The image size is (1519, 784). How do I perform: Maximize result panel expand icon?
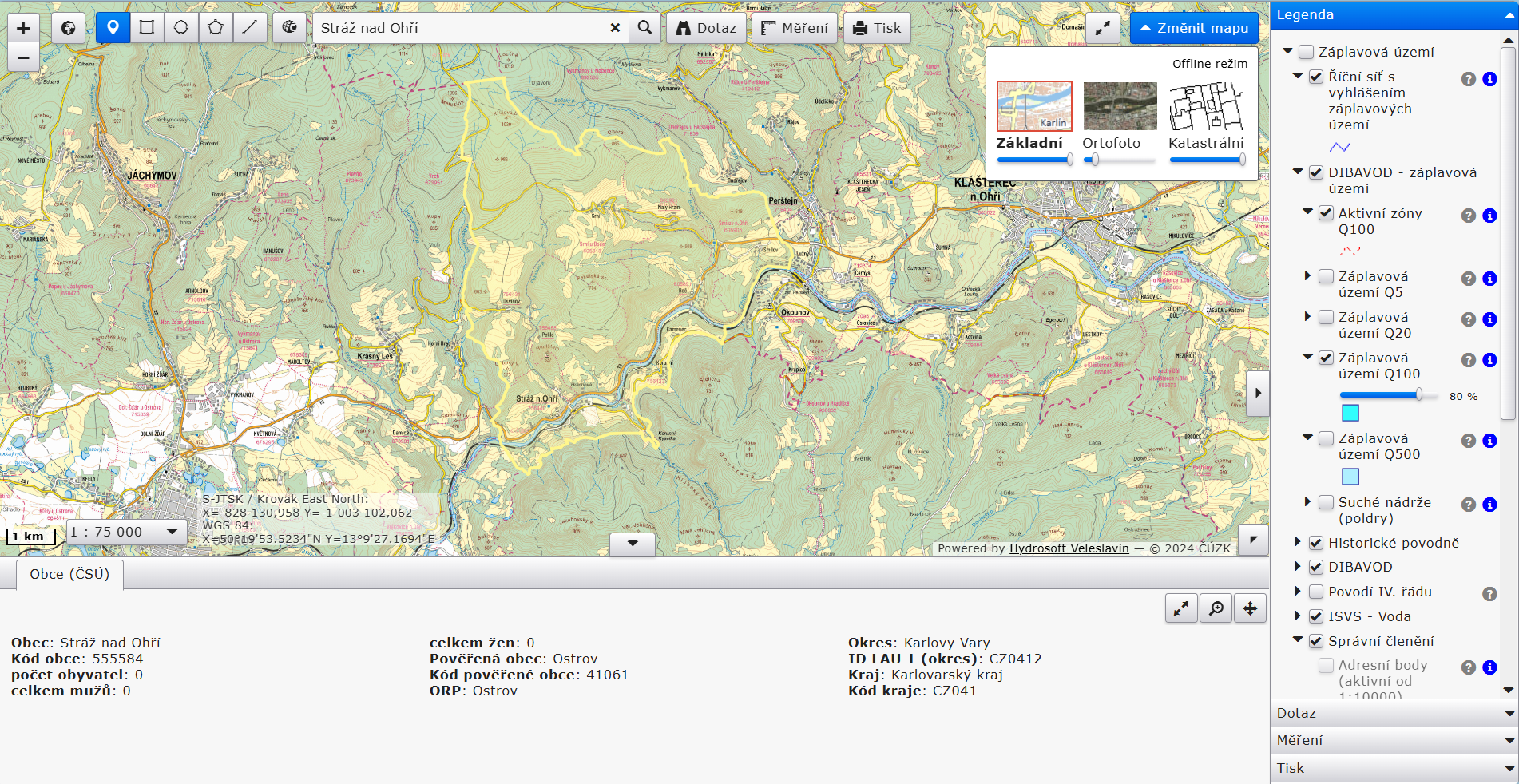1181,609
